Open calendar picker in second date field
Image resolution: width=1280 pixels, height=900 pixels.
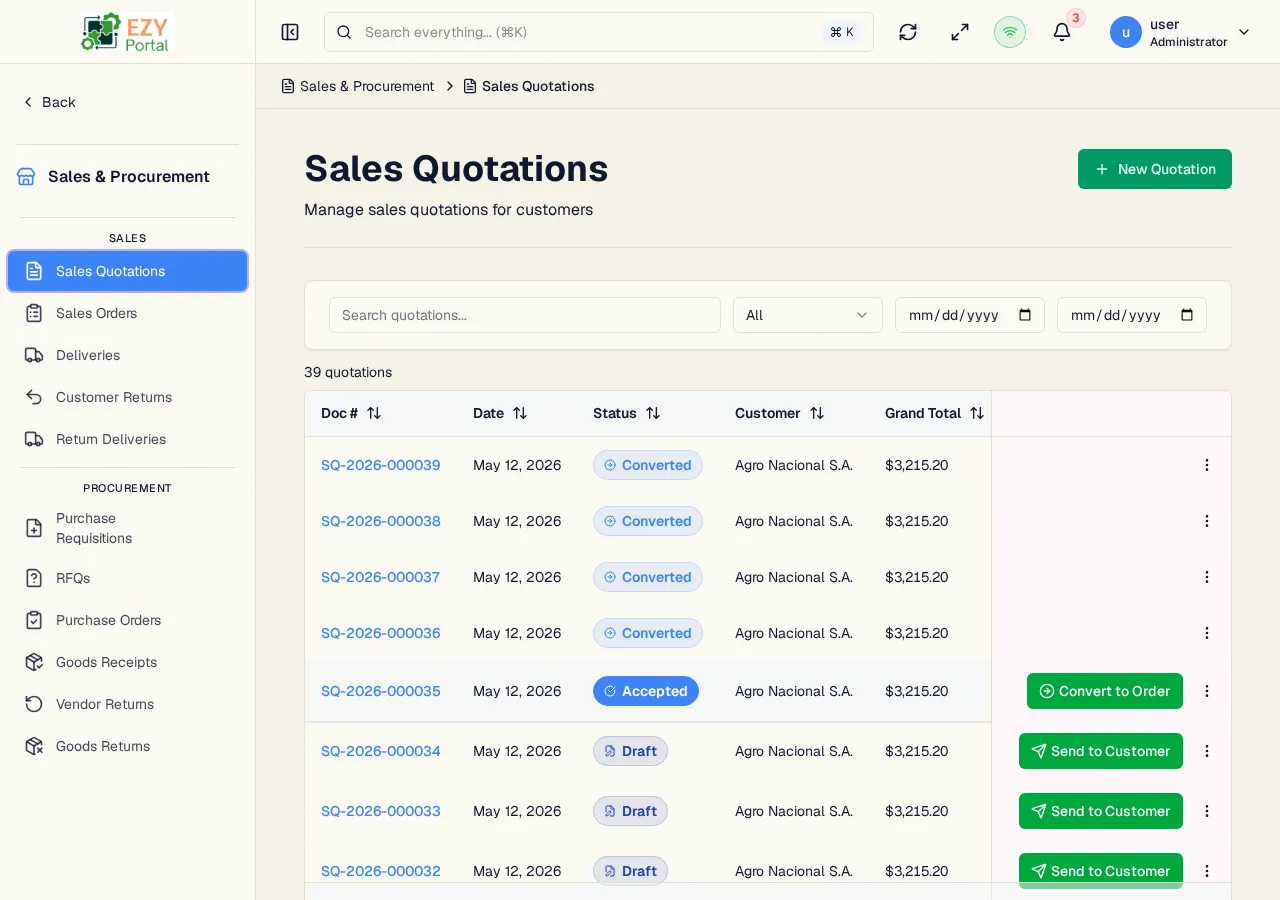[x=1187, y=315]
